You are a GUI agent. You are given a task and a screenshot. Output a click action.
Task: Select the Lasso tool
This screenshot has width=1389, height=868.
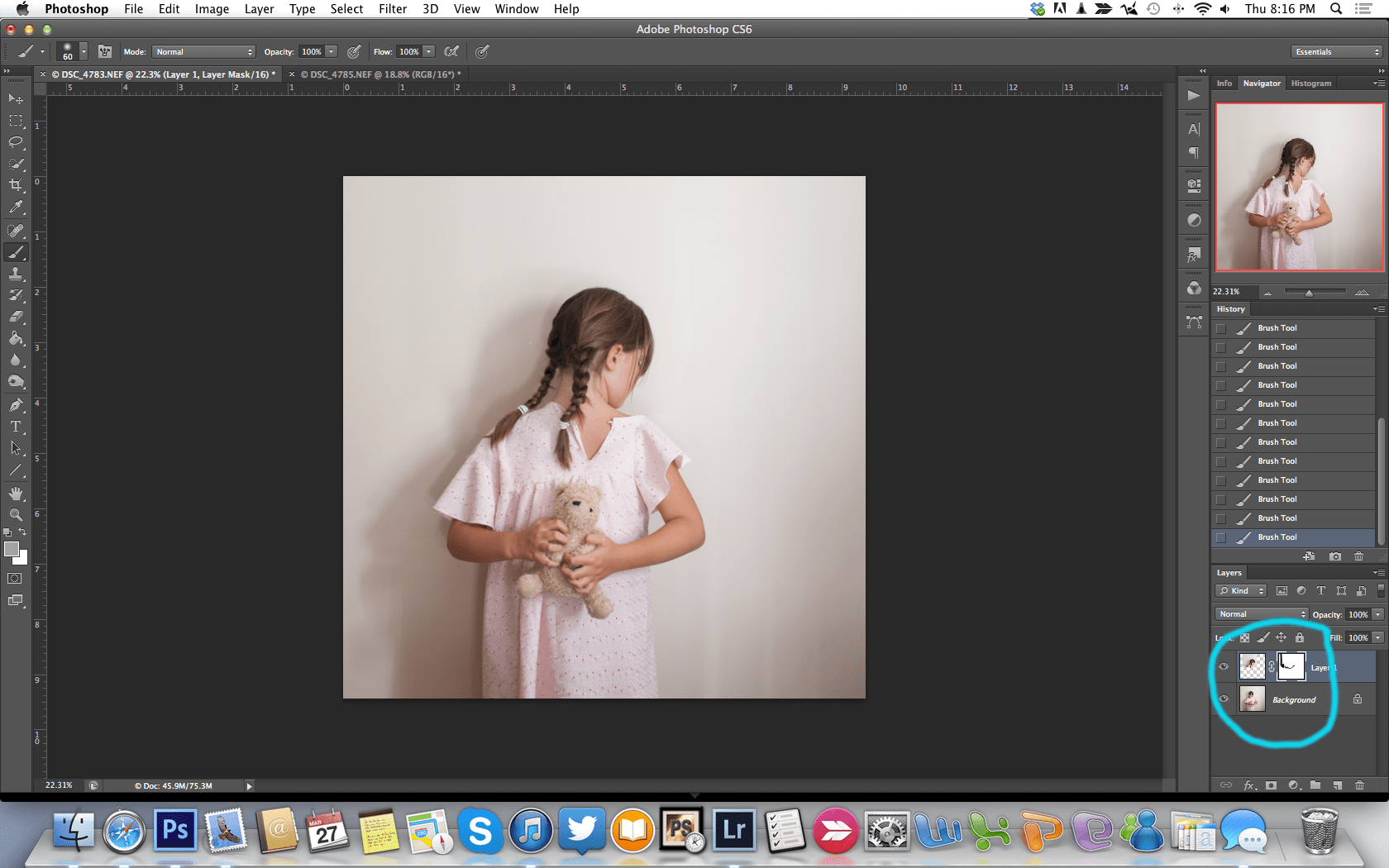coord(16,142)
